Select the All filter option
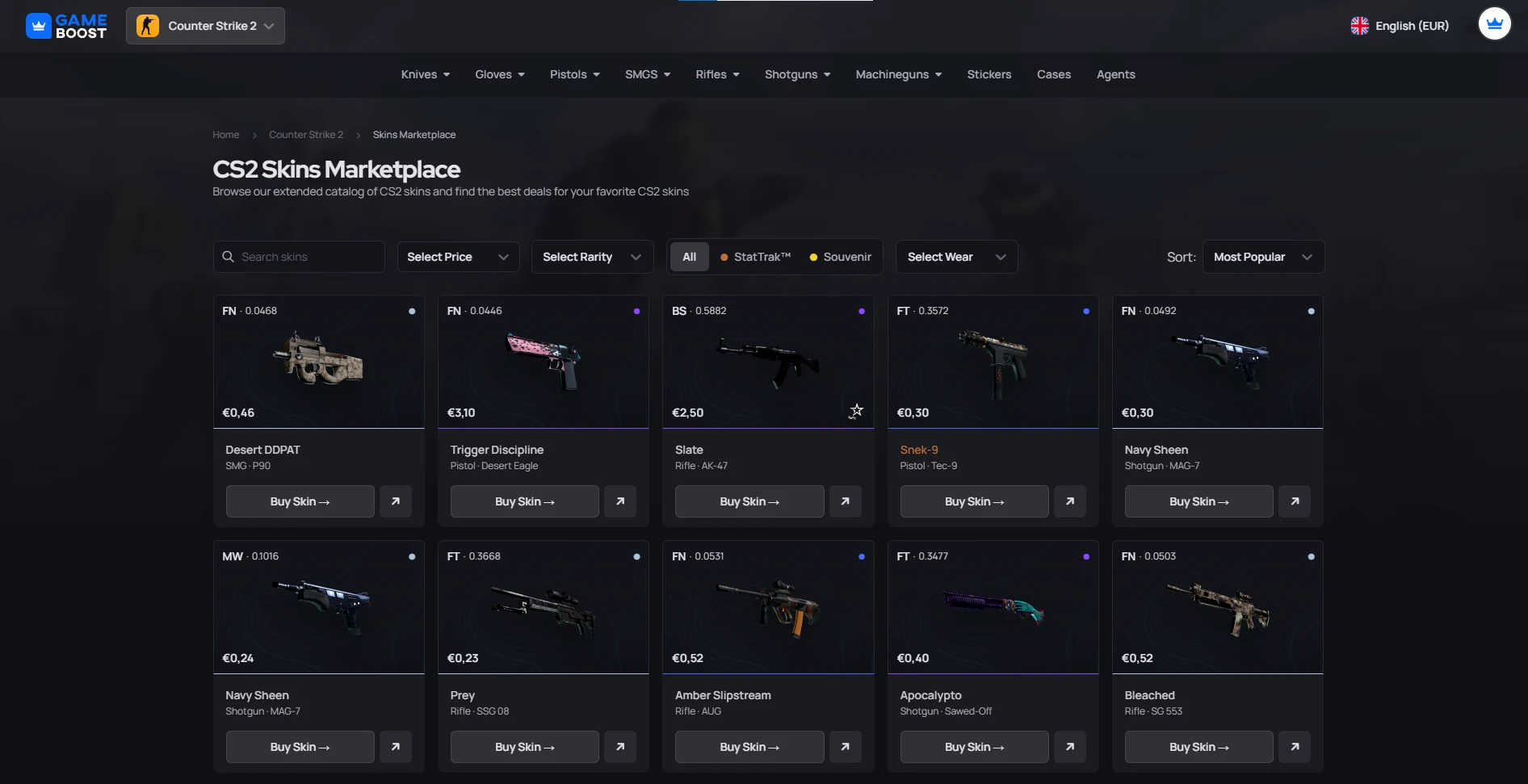This screenshot has width=1528, height=784. click(689, 257)
